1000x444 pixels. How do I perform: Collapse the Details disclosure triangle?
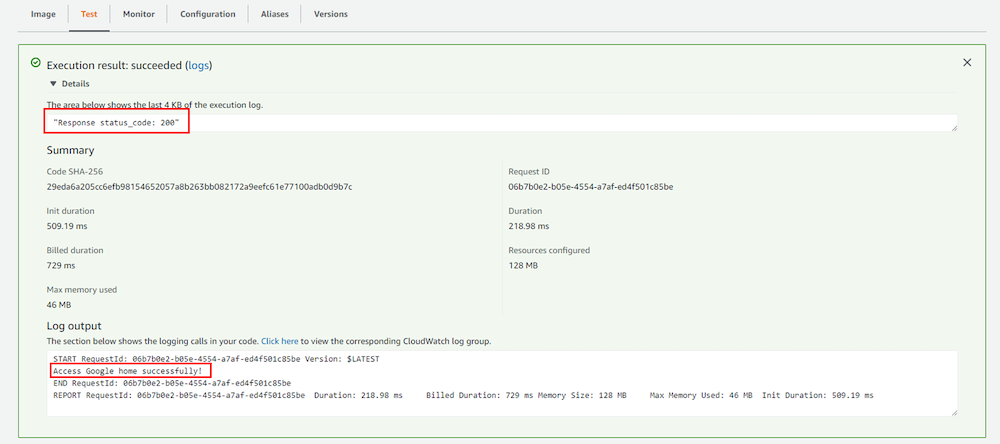53,84
